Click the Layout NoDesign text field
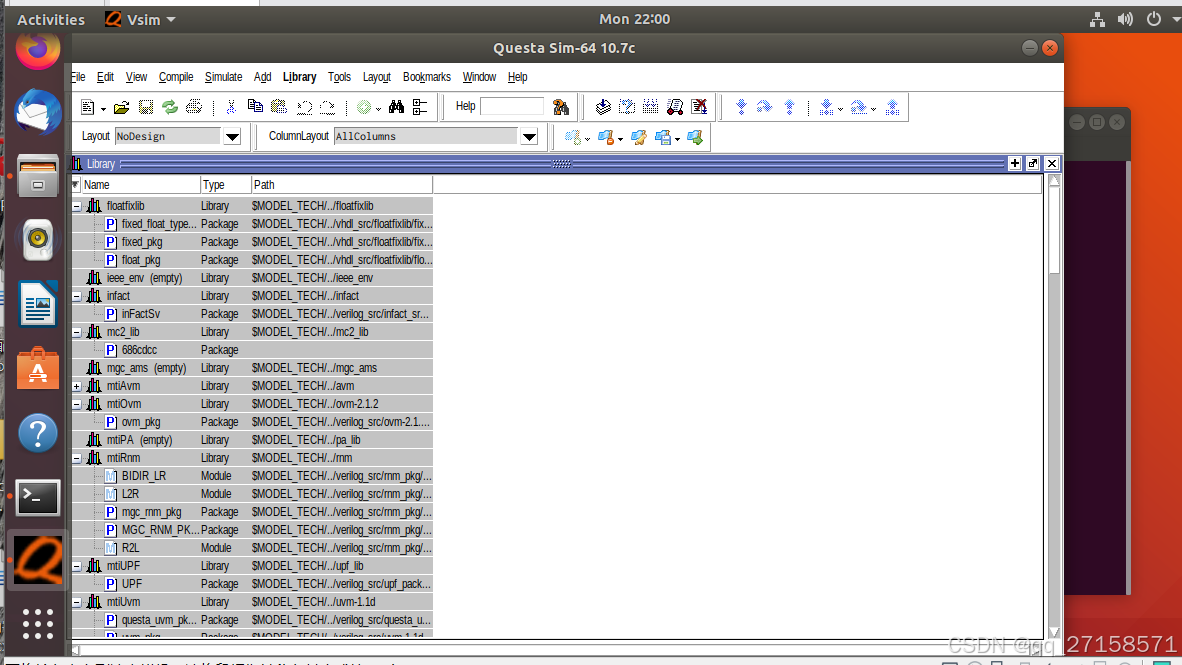Image resolution: width=1182 pixels, height=665 pixels. coord(167,136)
